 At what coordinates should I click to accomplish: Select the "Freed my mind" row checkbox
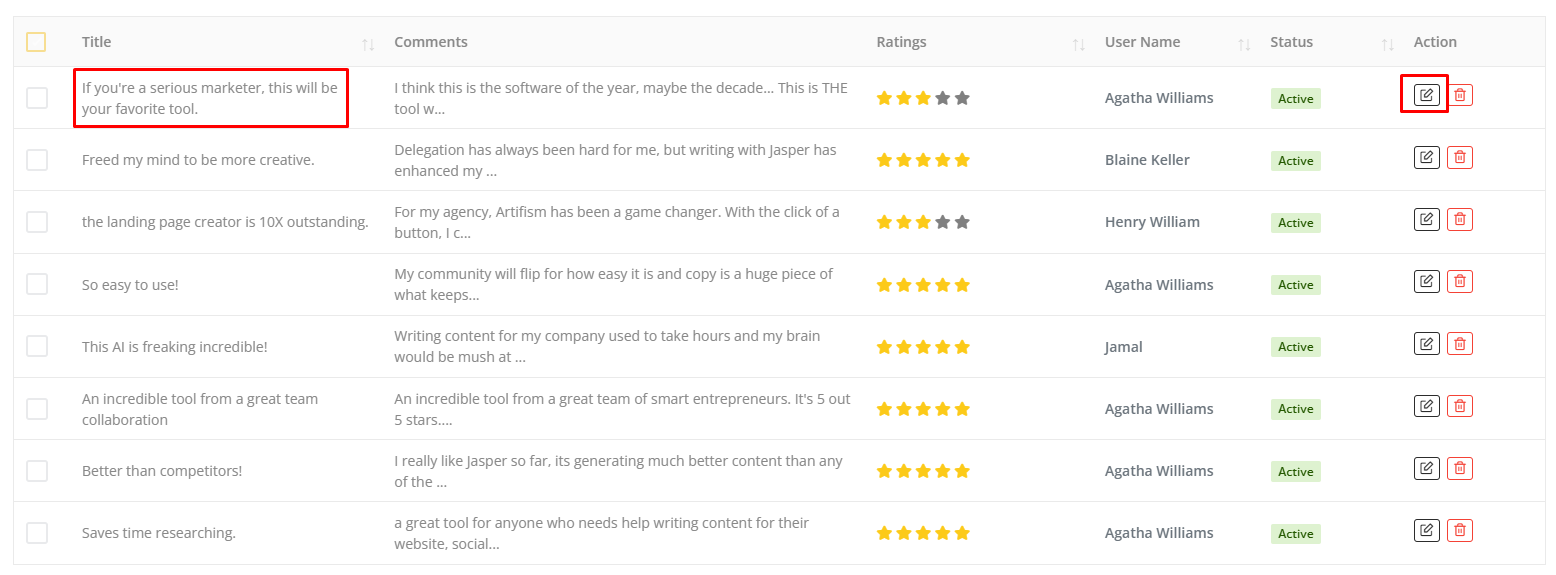[x=37, y=160]
